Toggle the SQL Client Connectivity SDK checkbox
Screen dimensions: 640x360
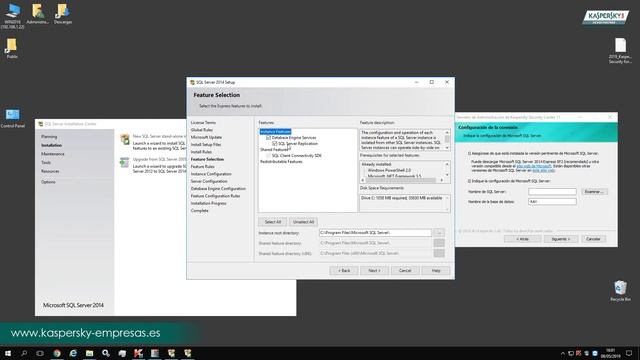pos(268,156)
